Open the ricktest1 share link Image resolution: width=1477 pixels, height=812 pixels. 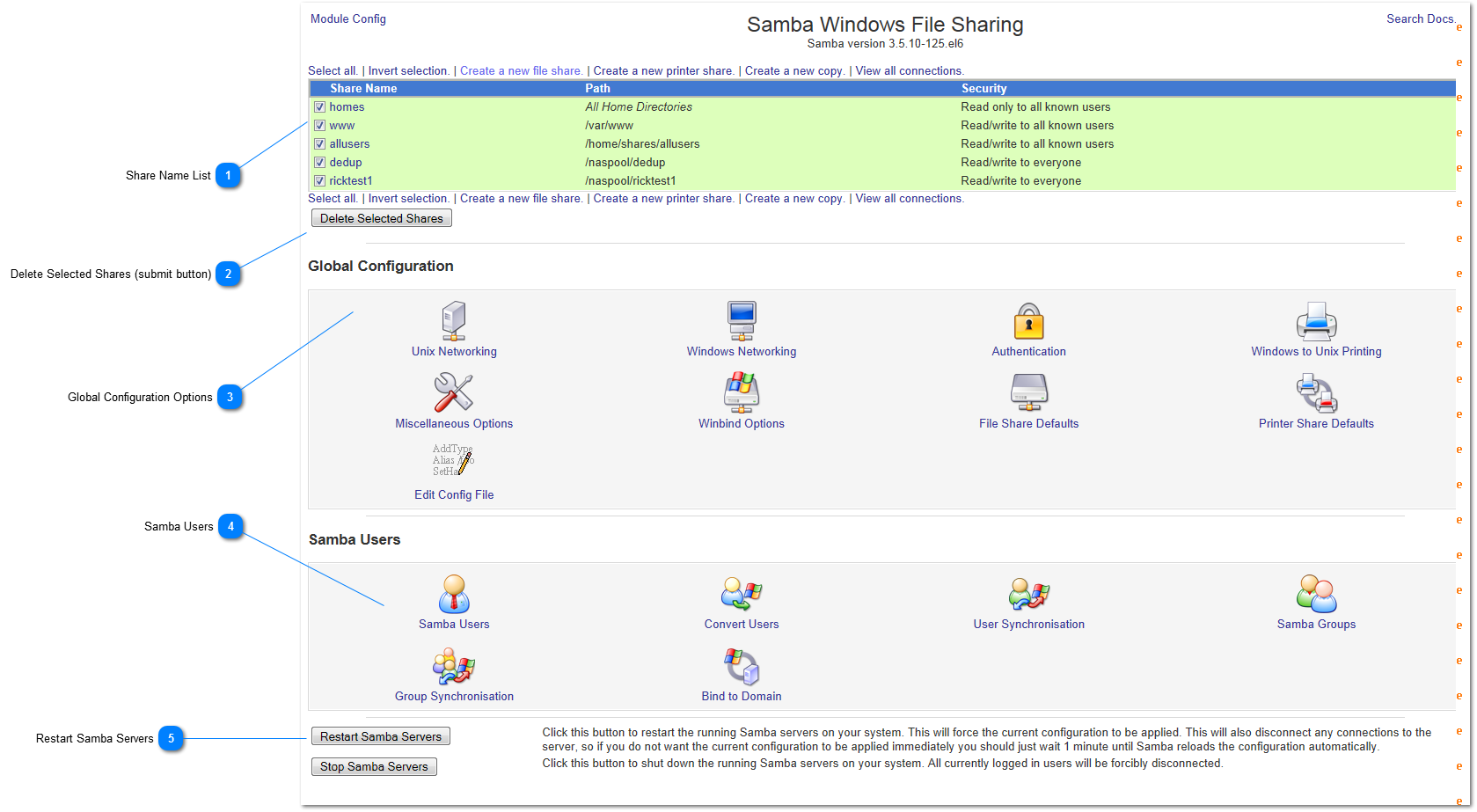[x=351, y=180]
